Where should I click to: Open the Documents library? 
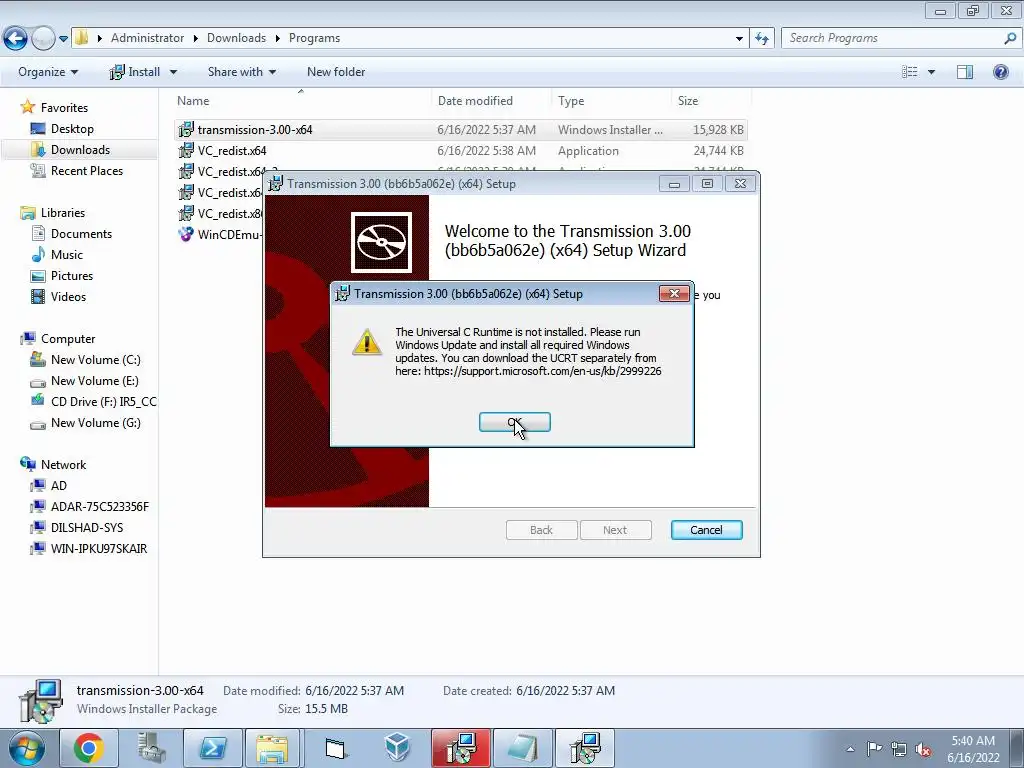click(x=81, y=234)
